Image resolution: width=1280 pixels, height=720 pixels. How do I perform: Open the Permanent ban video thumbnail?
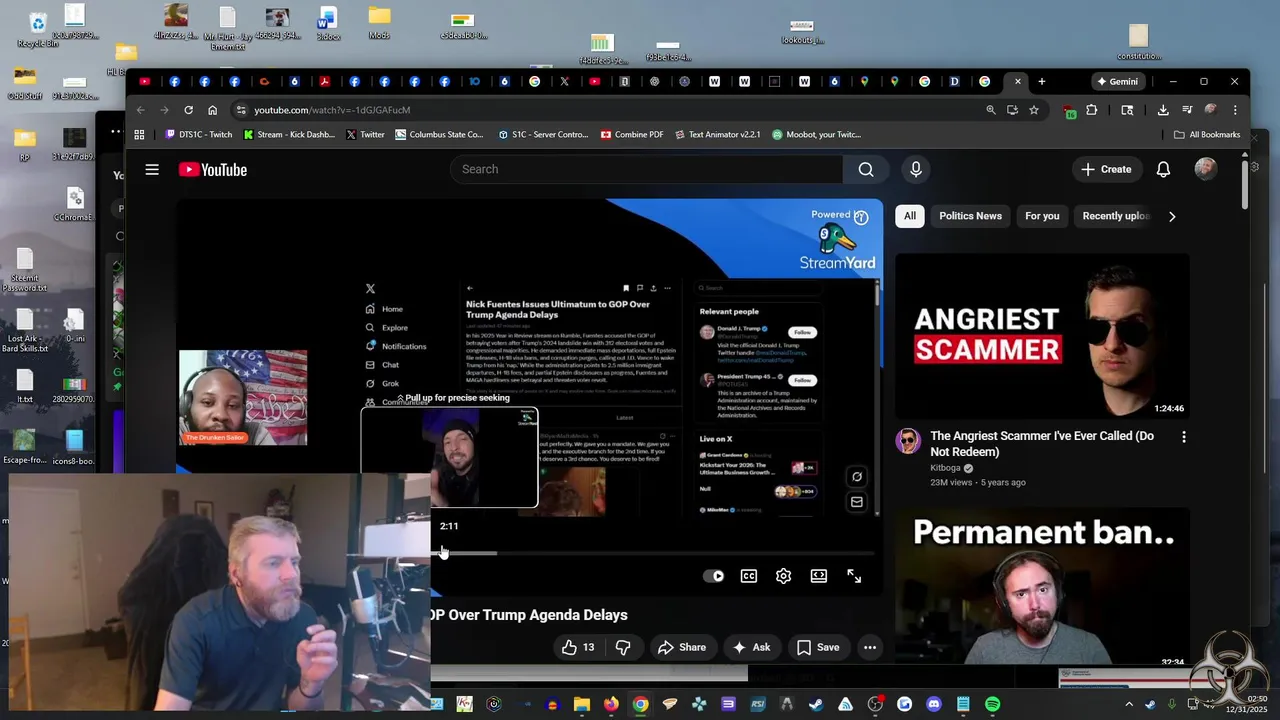pos(1042,588)
